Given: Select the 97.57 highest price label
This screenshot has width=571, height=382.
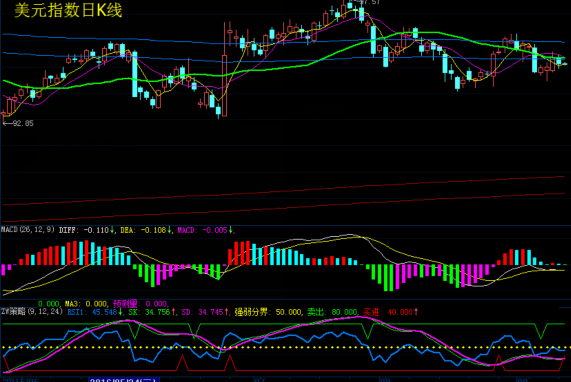Looking at the screenshot, I should tap(370, 2).
